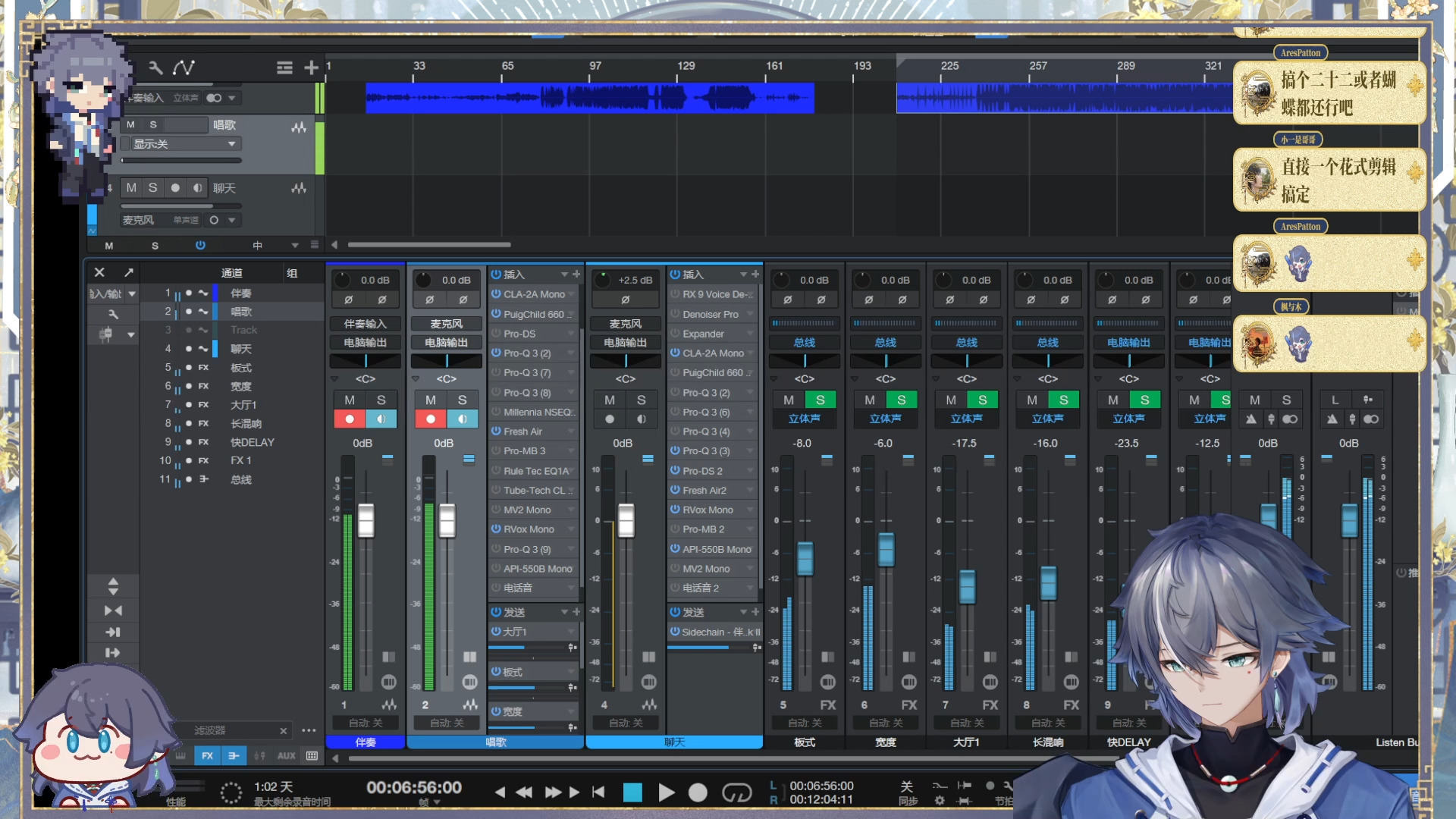Select 快DELAY in the channel list
The width and height of the screenshot is (1456, 819).
[x=252, y=442]
